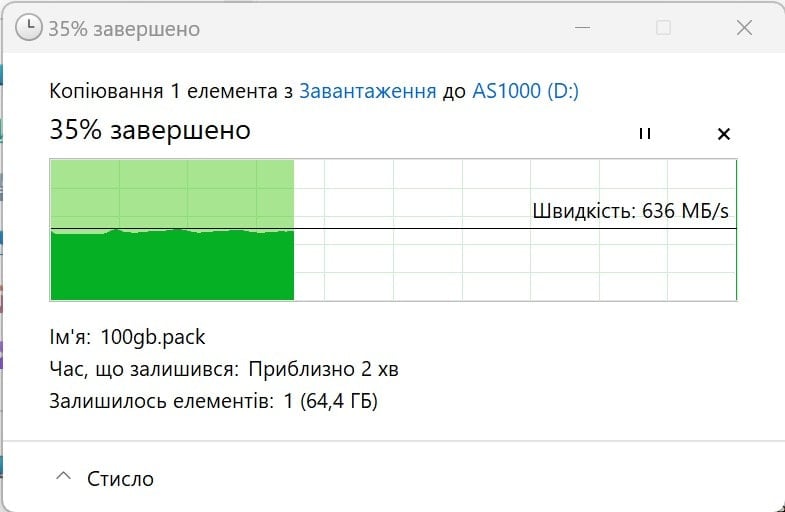Close the copy progress window
The width and height of the screenshot is (785, 512).
744,28
